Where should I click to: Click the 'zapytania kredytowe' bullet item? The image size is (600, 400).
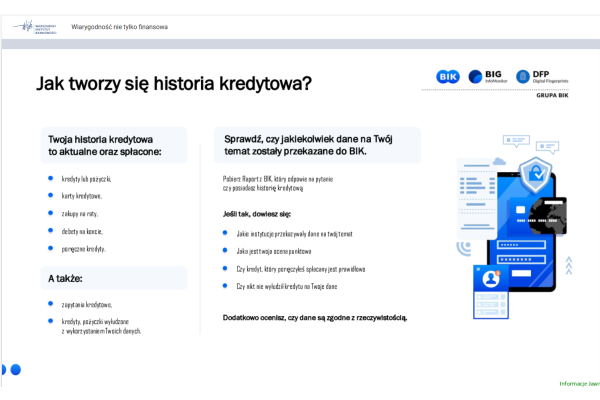[87, 304]
